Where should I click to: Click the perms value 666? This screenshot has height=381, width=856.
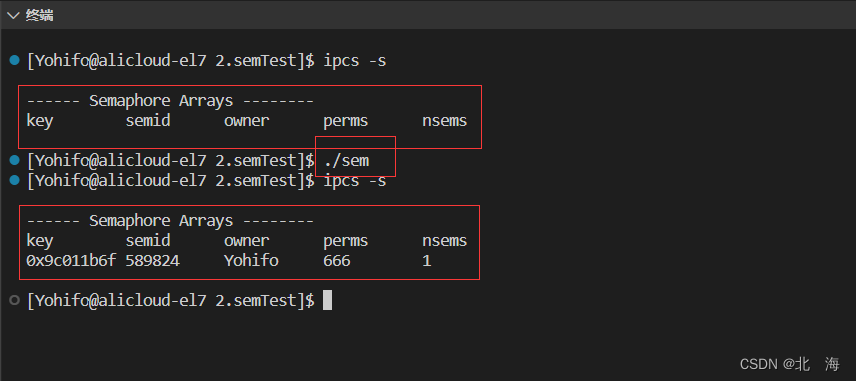(x=337, y=260)
